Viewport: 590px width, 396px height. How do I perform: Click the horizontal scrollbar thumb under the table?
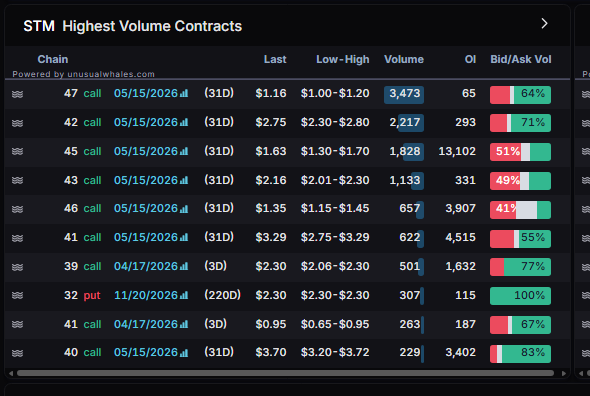(x=285, y=373)
